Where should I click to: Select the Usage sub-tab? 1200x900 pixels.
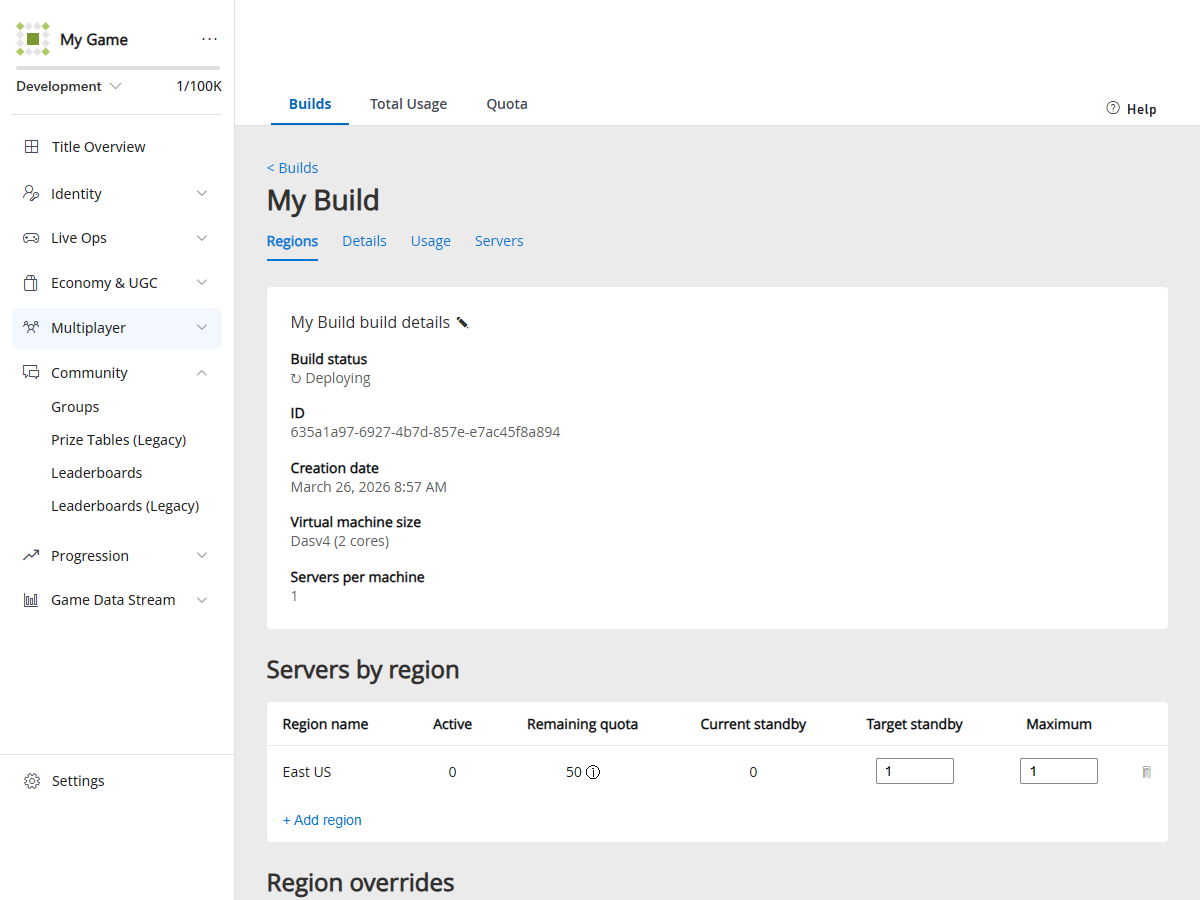tap(431, 241)
